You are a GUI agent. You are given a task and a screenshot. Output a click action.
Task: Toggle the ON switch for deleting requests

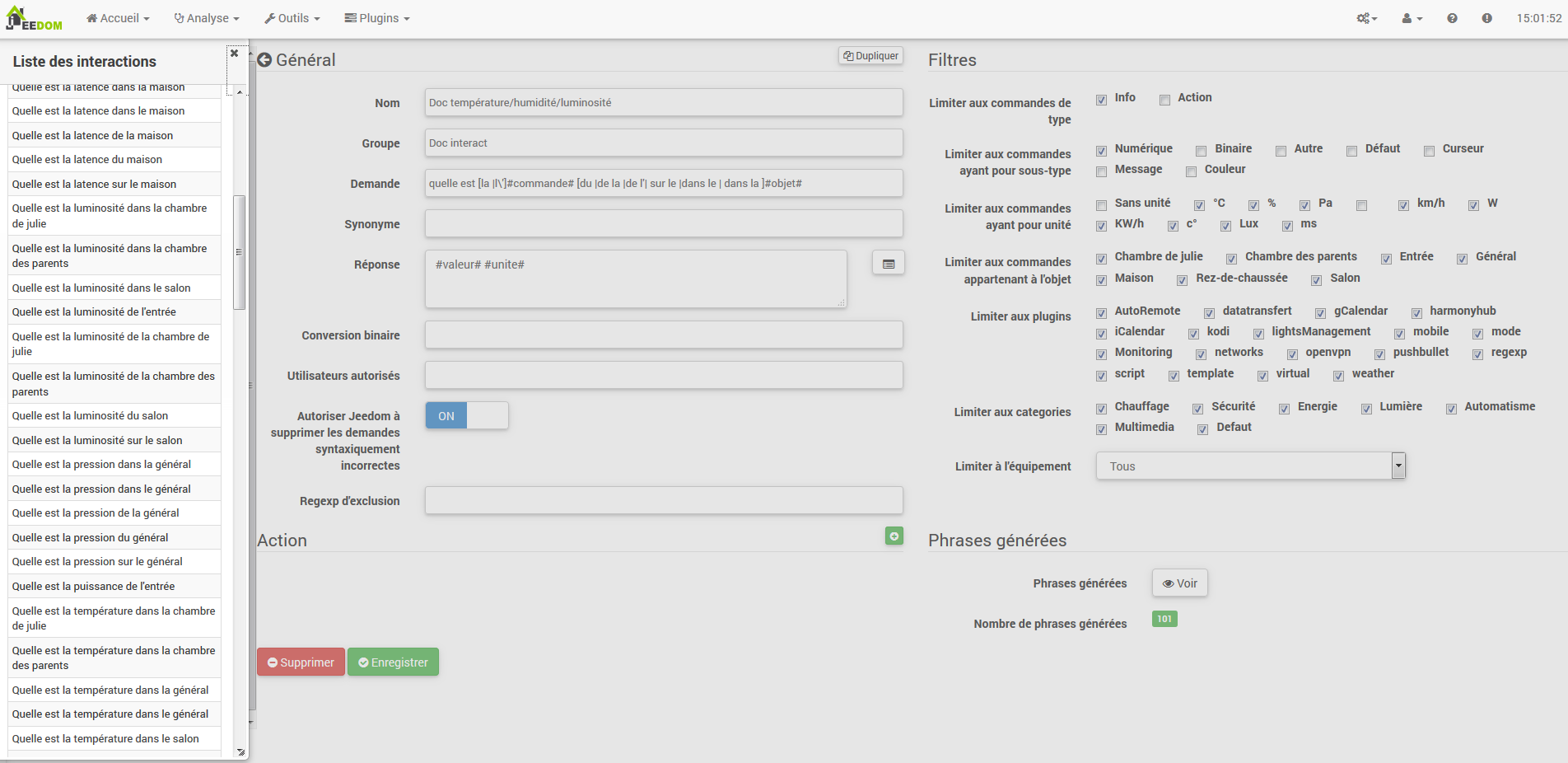(x=466, y=416)
